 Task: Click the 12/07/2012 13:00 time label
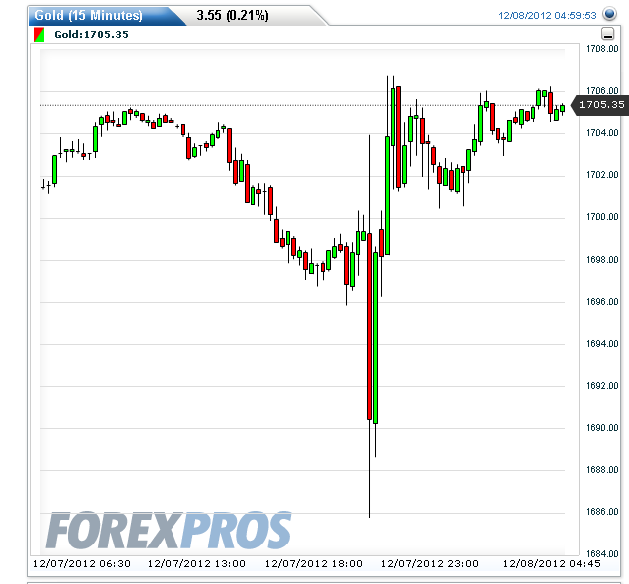[197, 564]
